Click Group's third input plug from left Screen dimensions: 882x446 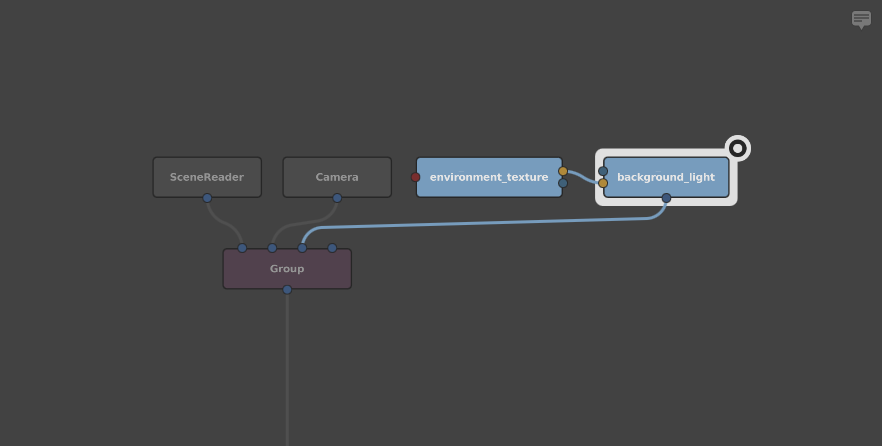(x=302, y=248)
